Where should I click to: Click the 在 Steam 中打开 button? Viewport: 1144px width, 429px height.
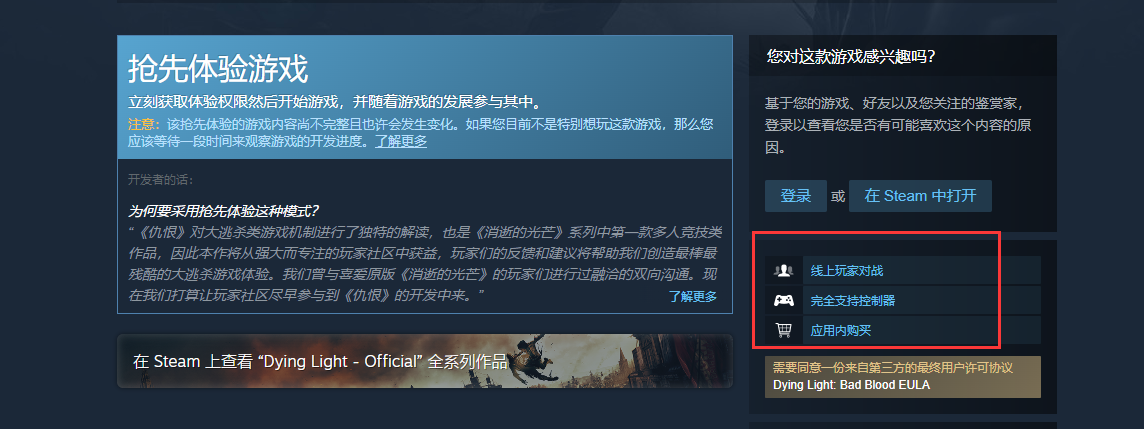(920, 196)
